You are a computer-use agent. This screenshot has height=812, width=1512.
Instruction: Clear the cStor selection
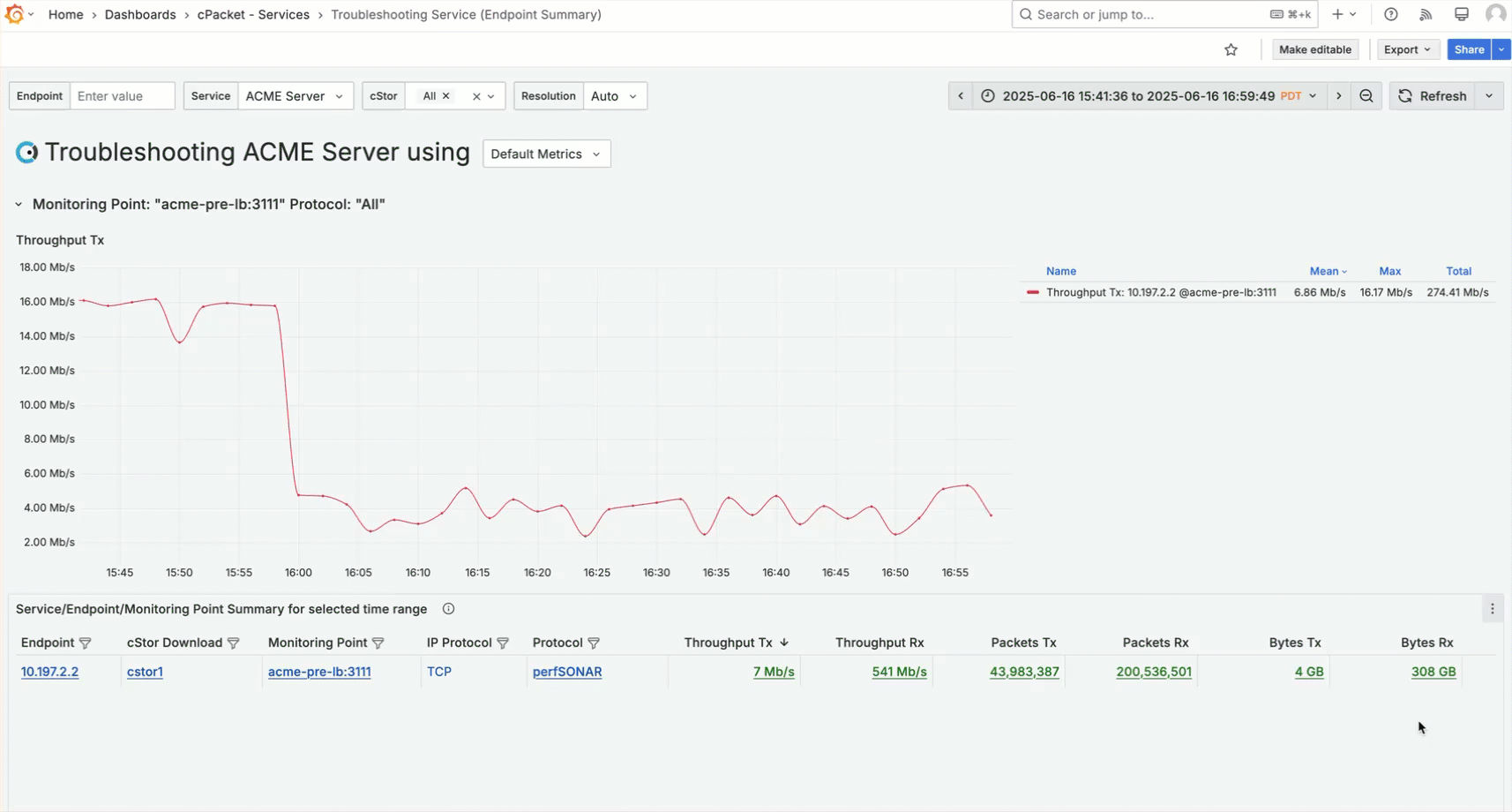tap(476, 96)
